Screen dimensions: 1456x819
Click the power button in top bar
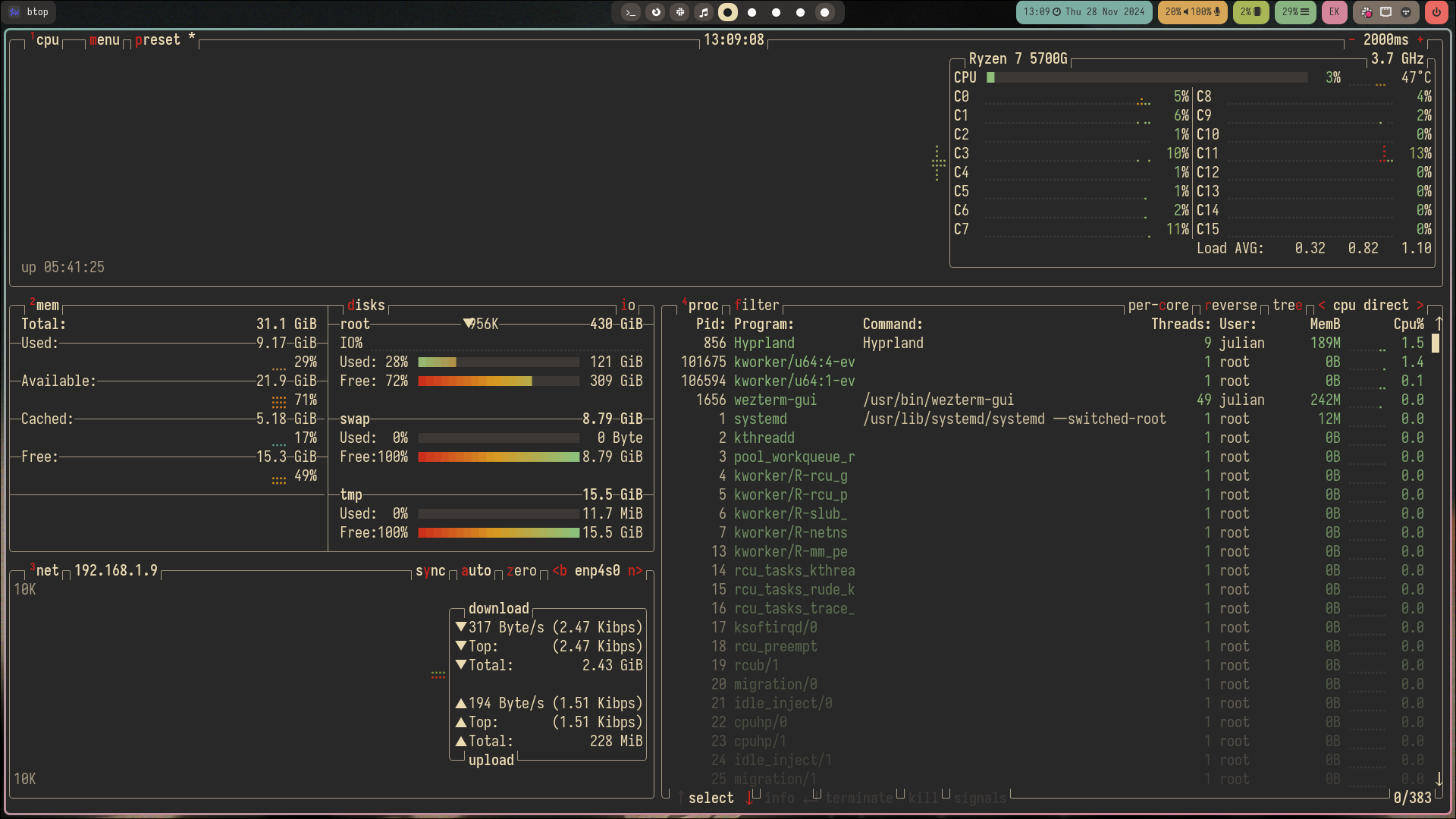pos(1436,12)
